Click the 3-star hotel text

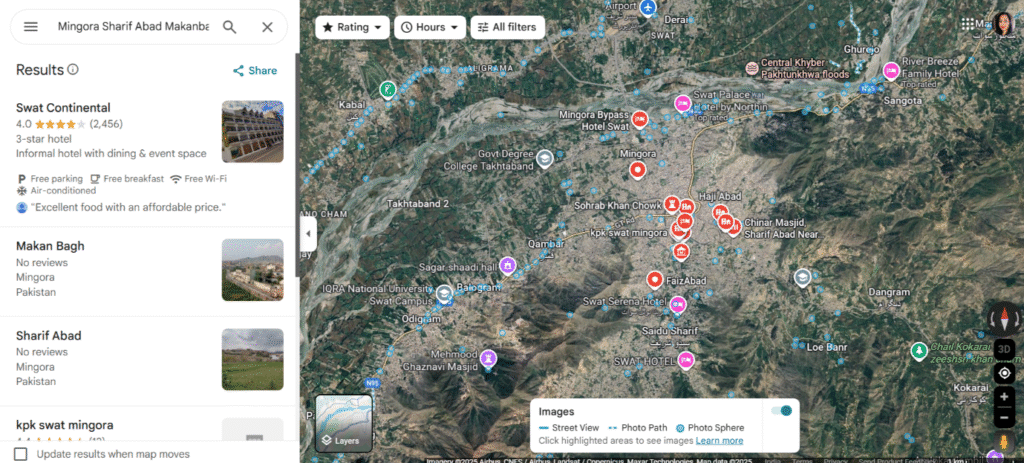44,139
